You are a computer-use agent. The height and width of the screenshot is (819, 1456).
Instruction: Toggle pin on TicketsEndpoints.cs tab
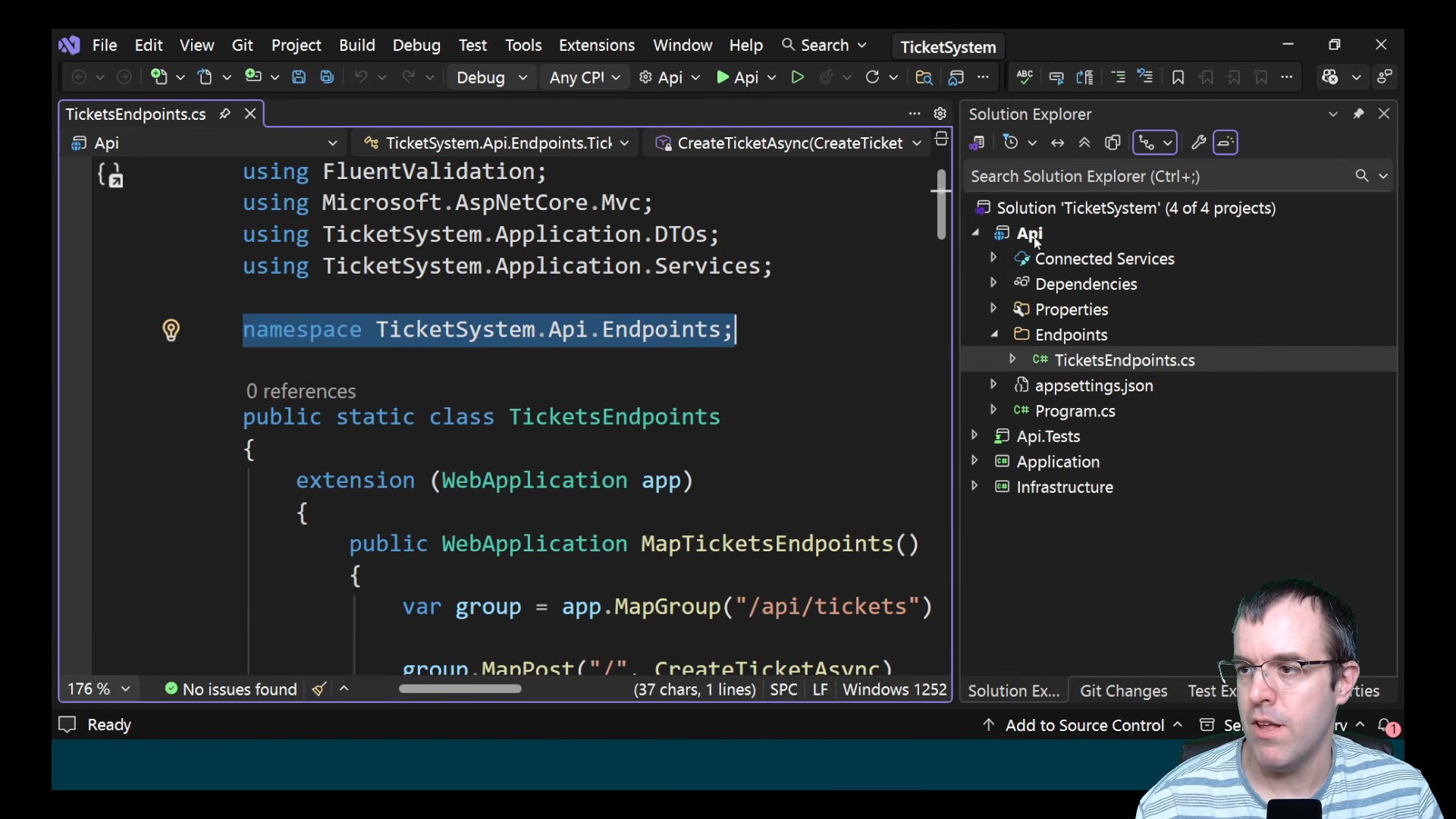point(224,114)
